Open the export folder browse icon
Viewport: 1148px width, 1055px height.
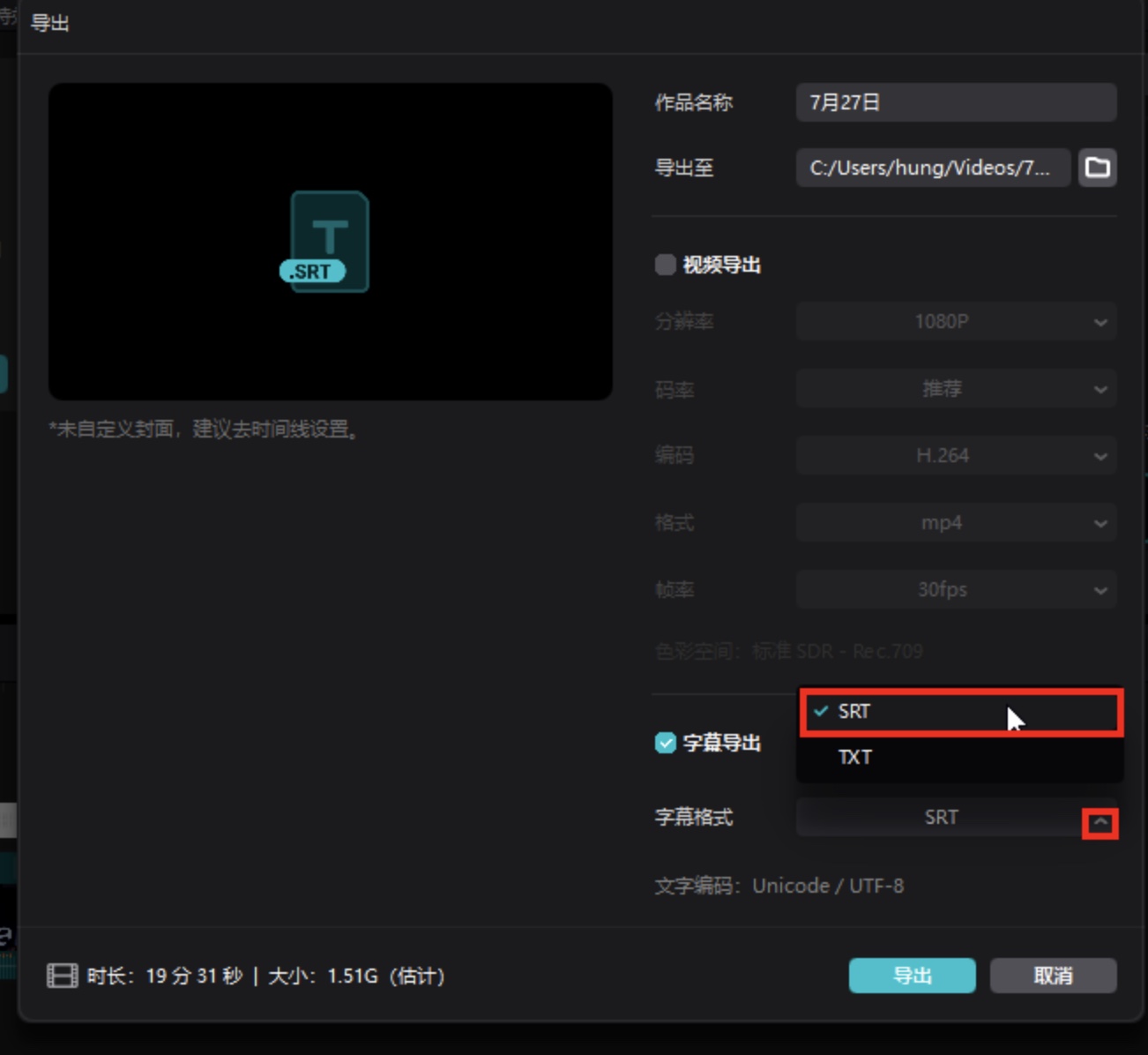click(x=1097, y=168)
